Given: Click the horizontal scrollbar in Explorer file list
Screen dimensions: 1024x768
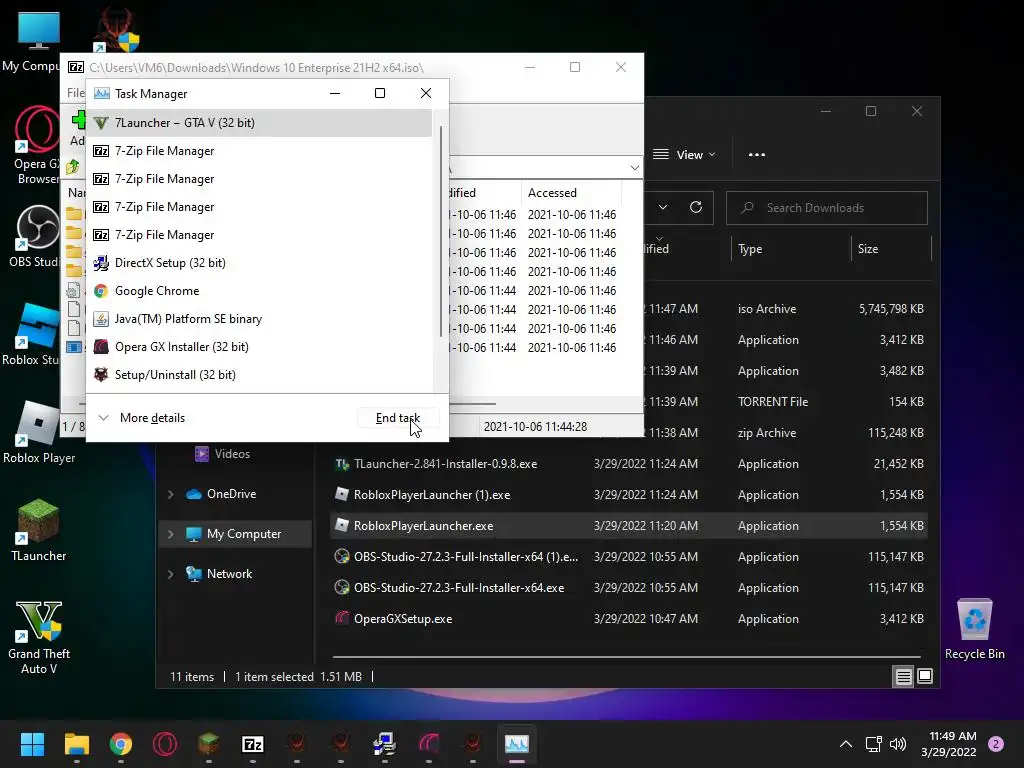Looking at the screenshot, I should click(626, 656).
